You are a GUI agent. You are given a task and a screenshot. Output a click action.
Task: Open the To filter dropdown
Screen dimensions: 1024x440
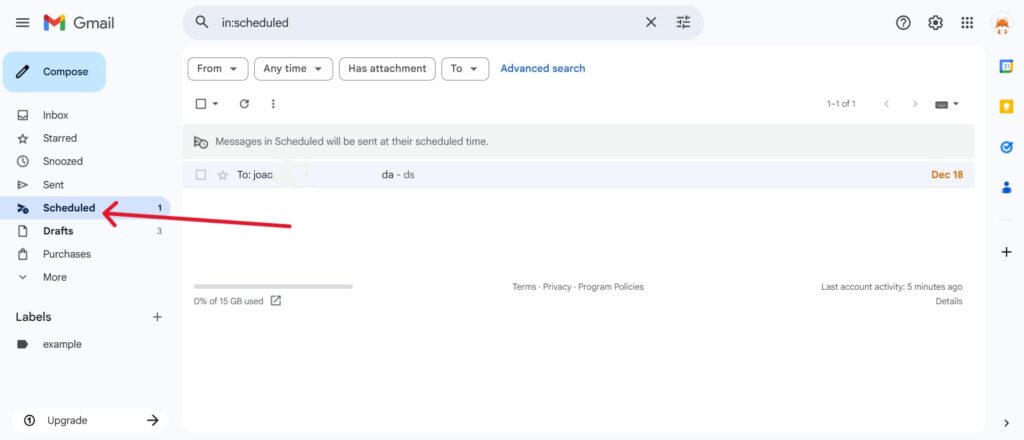[465, 69]
